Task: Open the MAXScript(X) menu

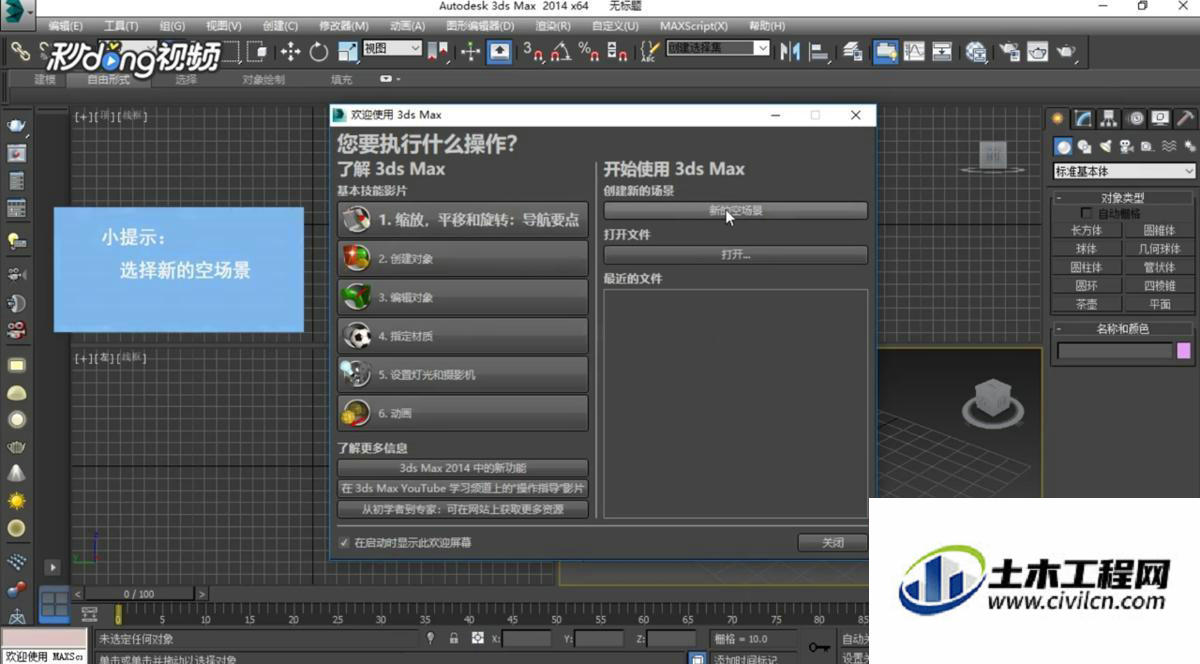Action: click(694, 26)
